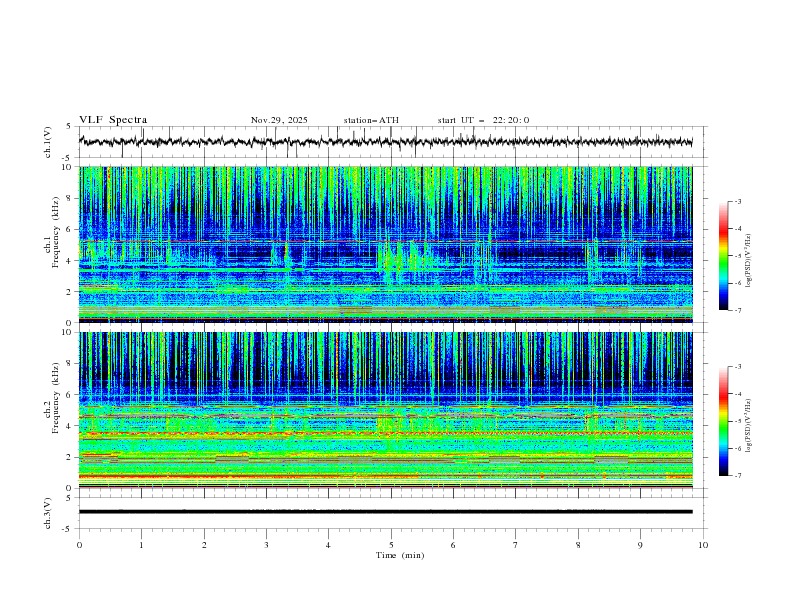Click the date "Nov.29, 2025"
The image size is (792, 612).
(279, 120)
